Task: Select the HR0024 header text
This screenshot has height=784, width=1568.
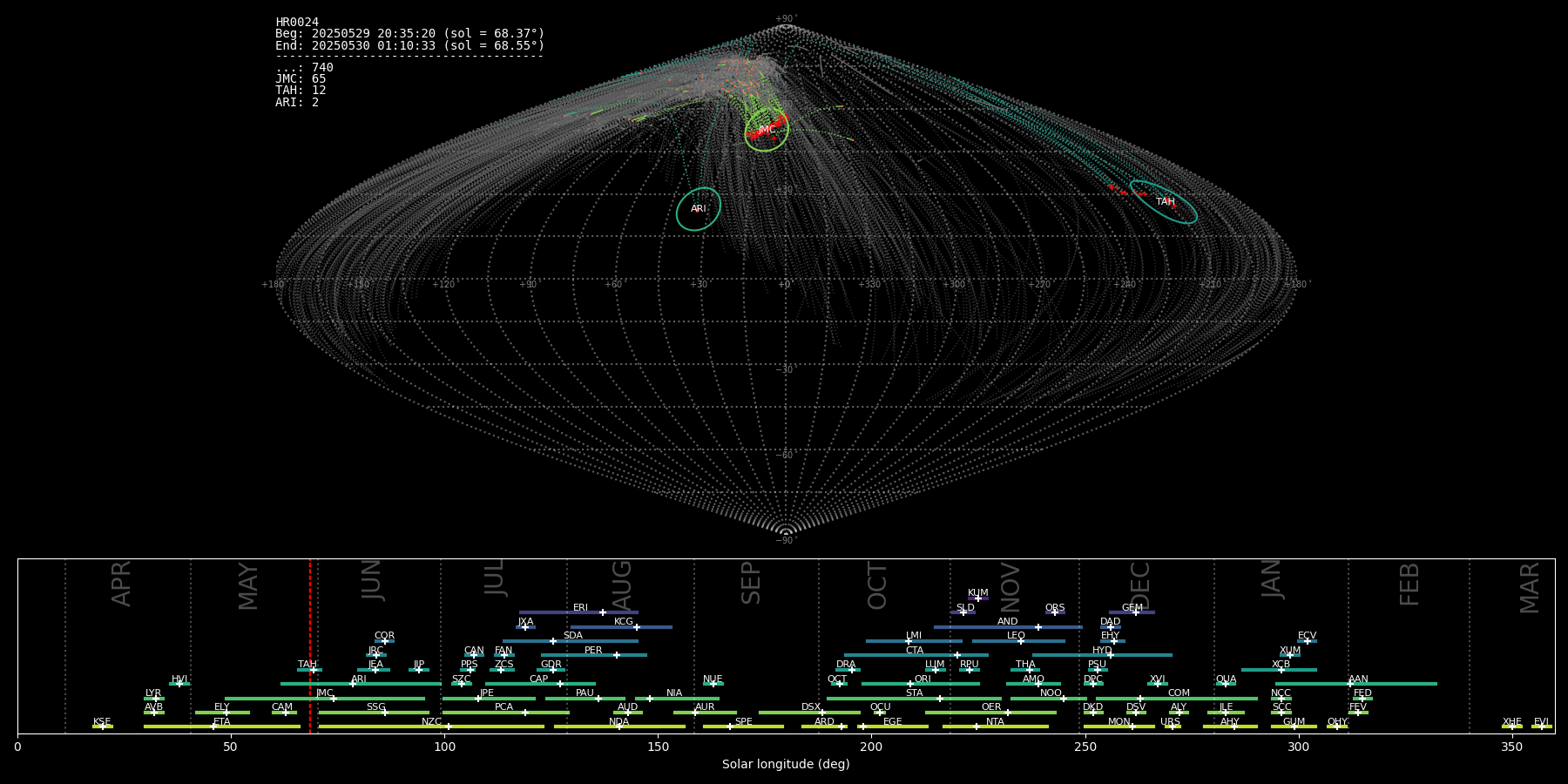Action: (297, 23)
